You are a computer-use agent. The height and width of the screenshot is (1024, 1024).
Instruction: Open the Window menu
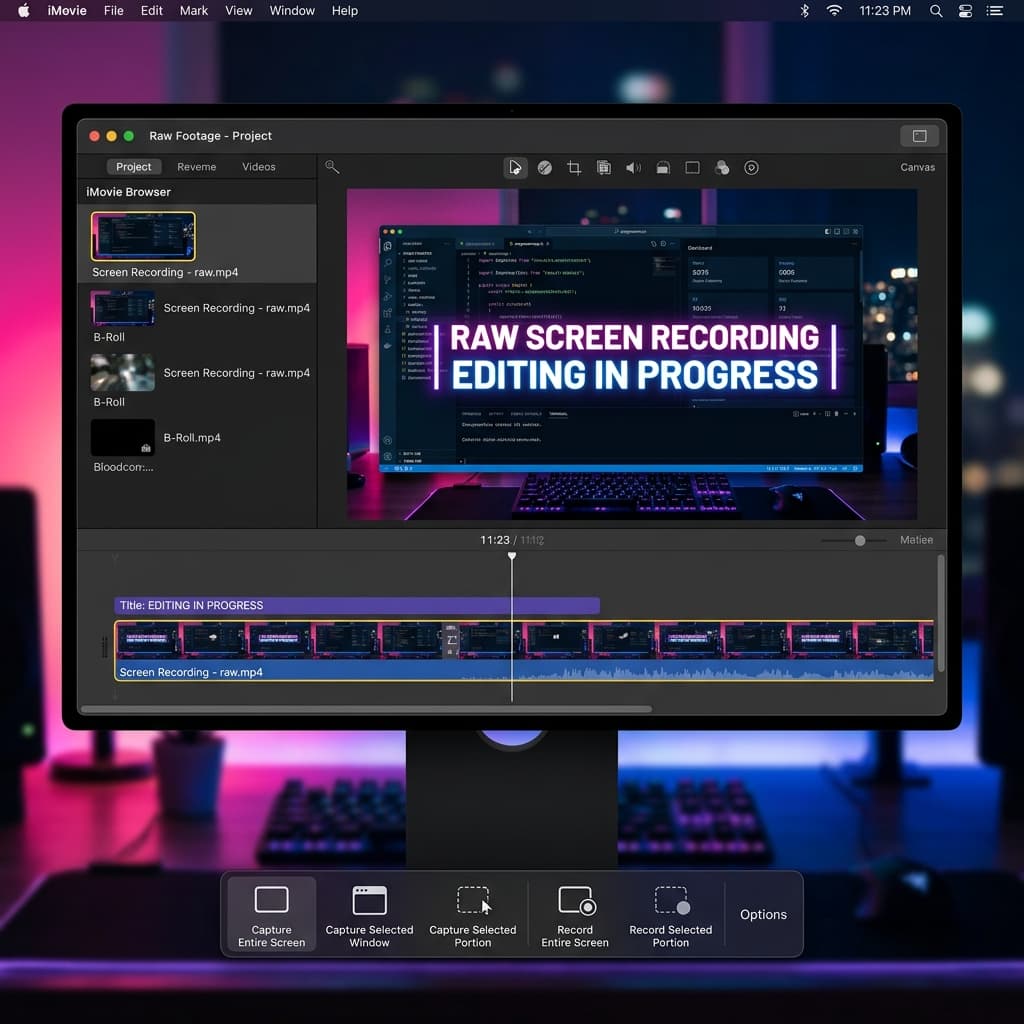tap(292, 11)
